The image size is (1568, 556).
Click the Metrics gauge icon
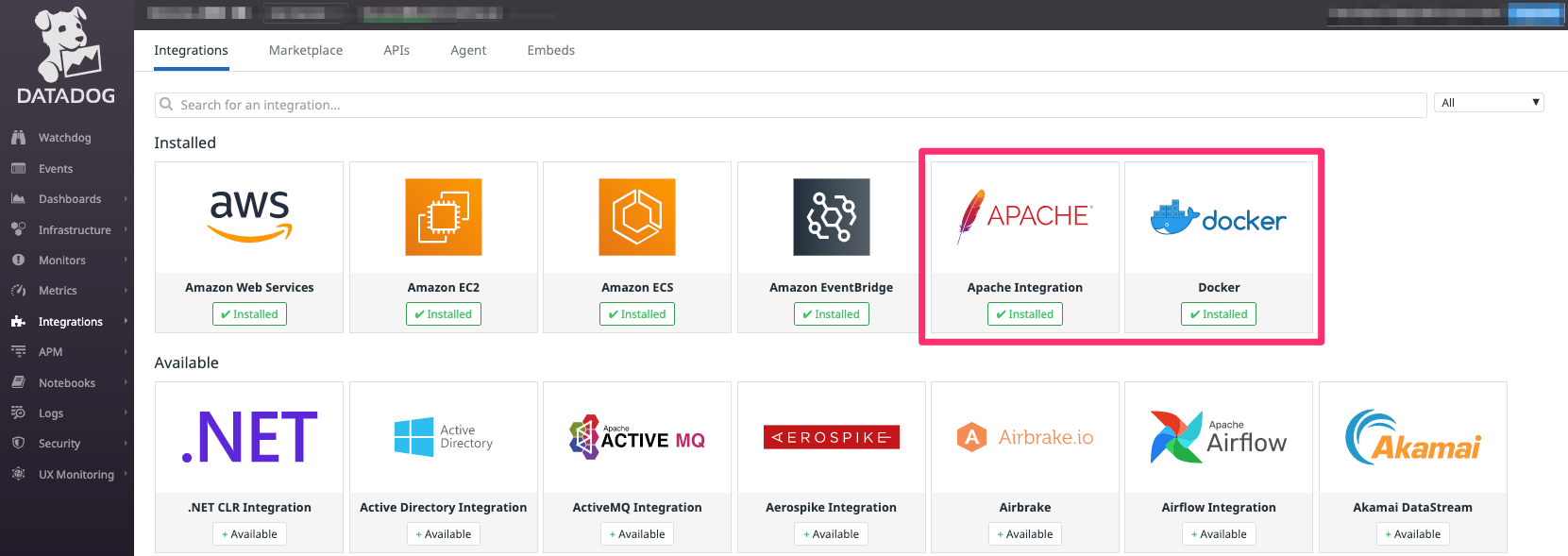[18, 291]
